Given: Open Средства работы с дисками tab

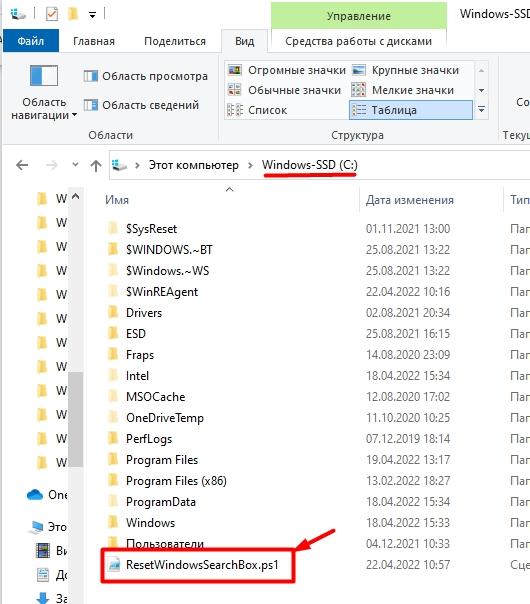Looking at the screenshot, I should 359,41.
